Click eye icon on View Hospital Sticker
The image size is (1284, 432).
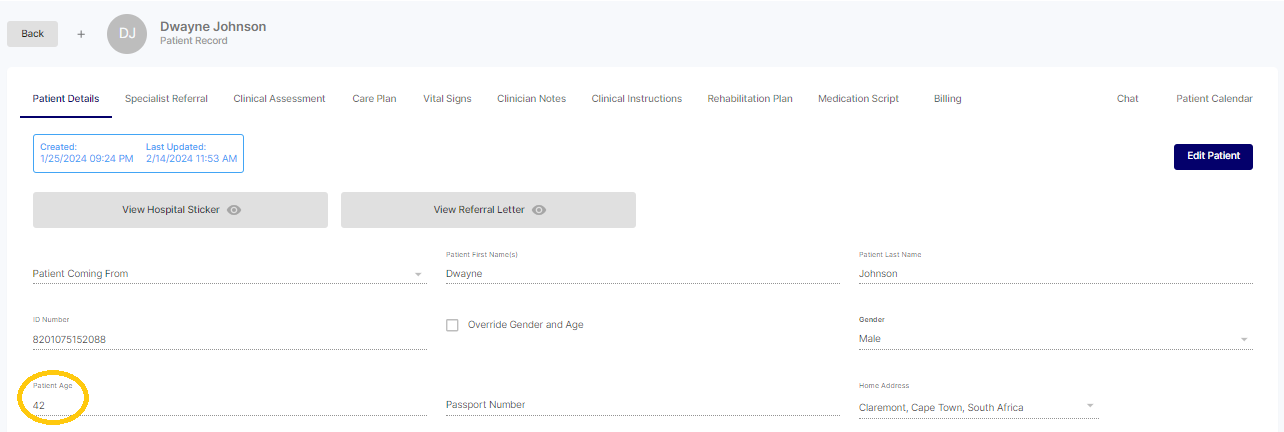click(x=234, y=210)
